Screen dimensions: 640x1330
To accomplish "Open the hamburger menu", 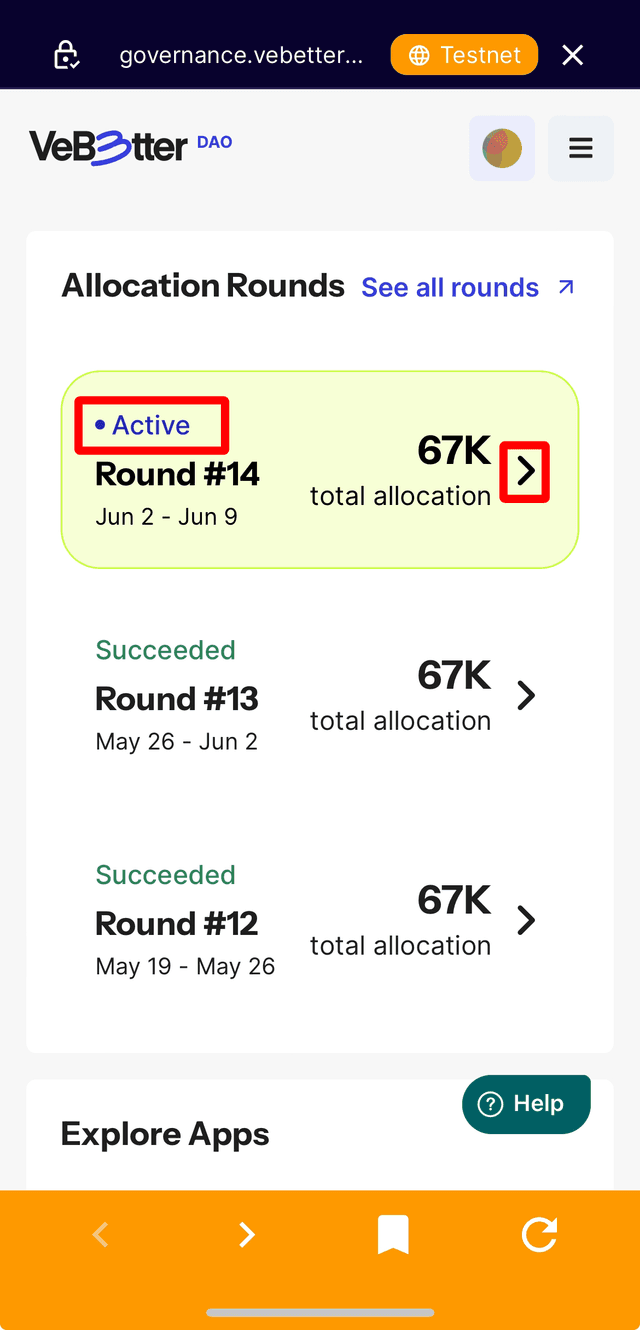I will click(x=580, y=148).
